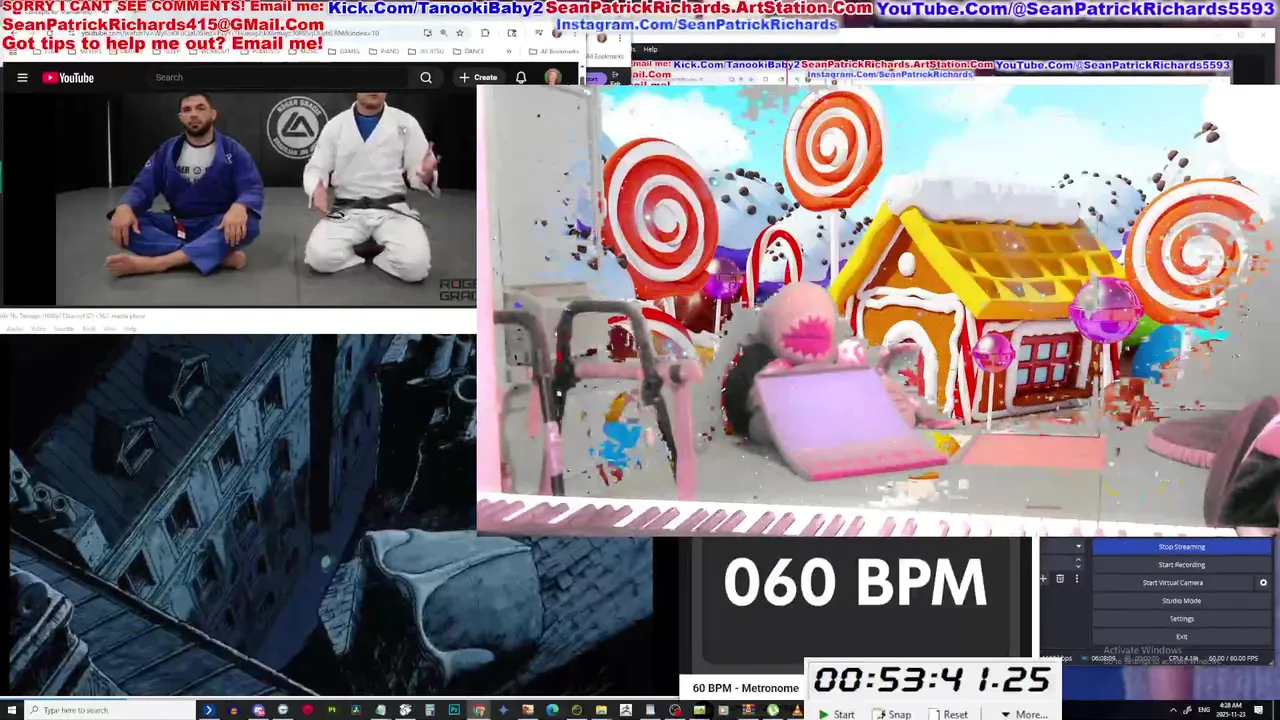Show hidden system tray icons chevron
Image resolution: width=1280 pixels, height=720 pixels.
(1173, 710)
